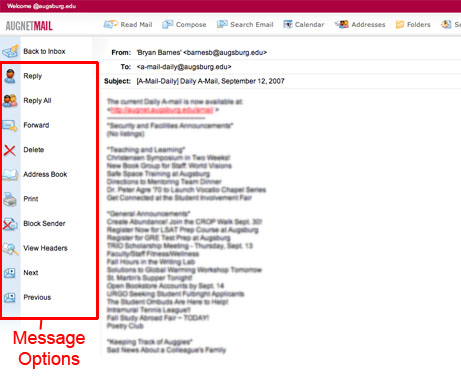Click the Reply All people icon
Screen dimensions: 461x385
(10, 101)
